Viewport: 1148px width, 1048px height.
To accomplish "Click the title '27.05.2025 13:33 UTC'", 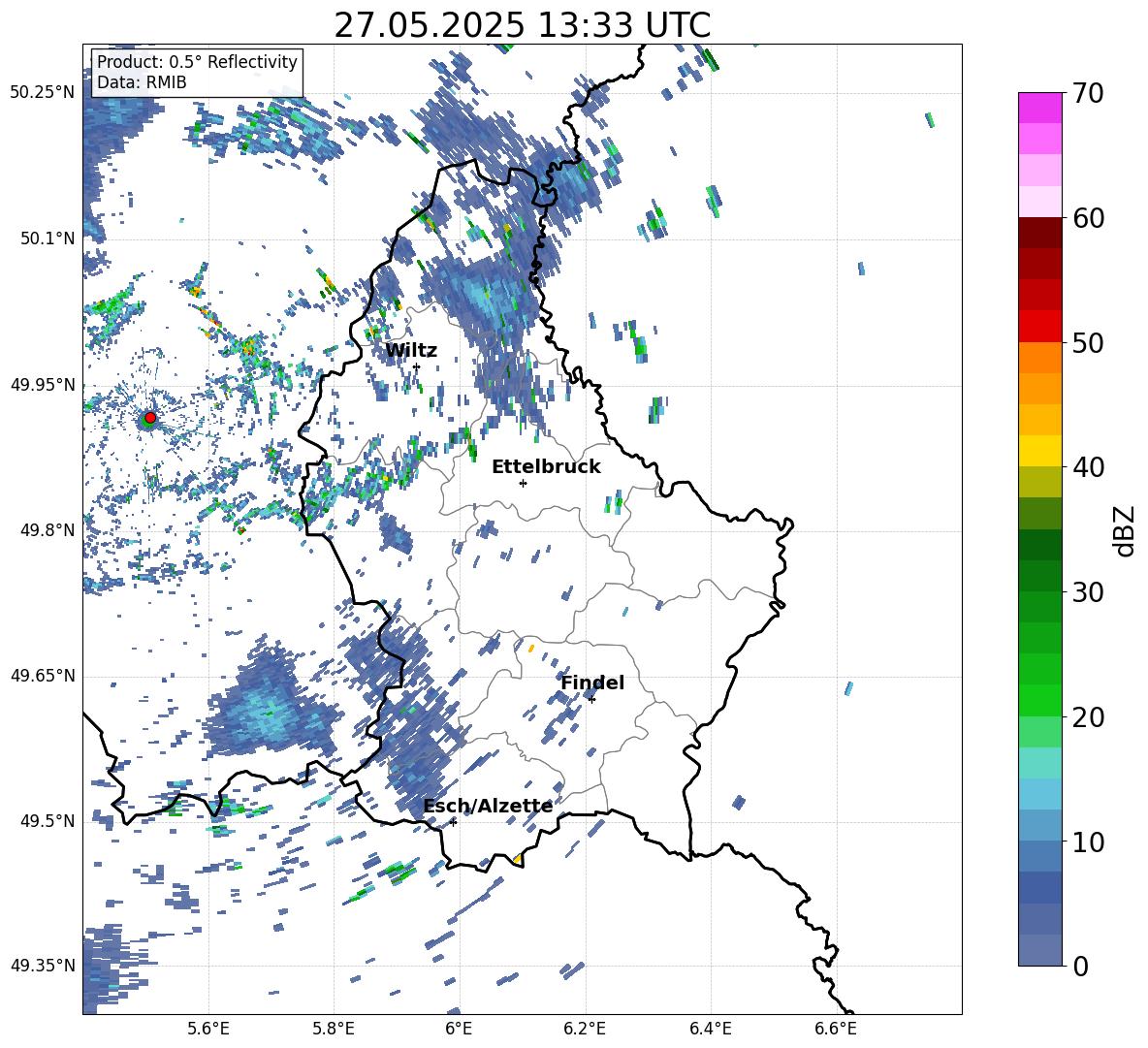I will [x=522, y=25].
